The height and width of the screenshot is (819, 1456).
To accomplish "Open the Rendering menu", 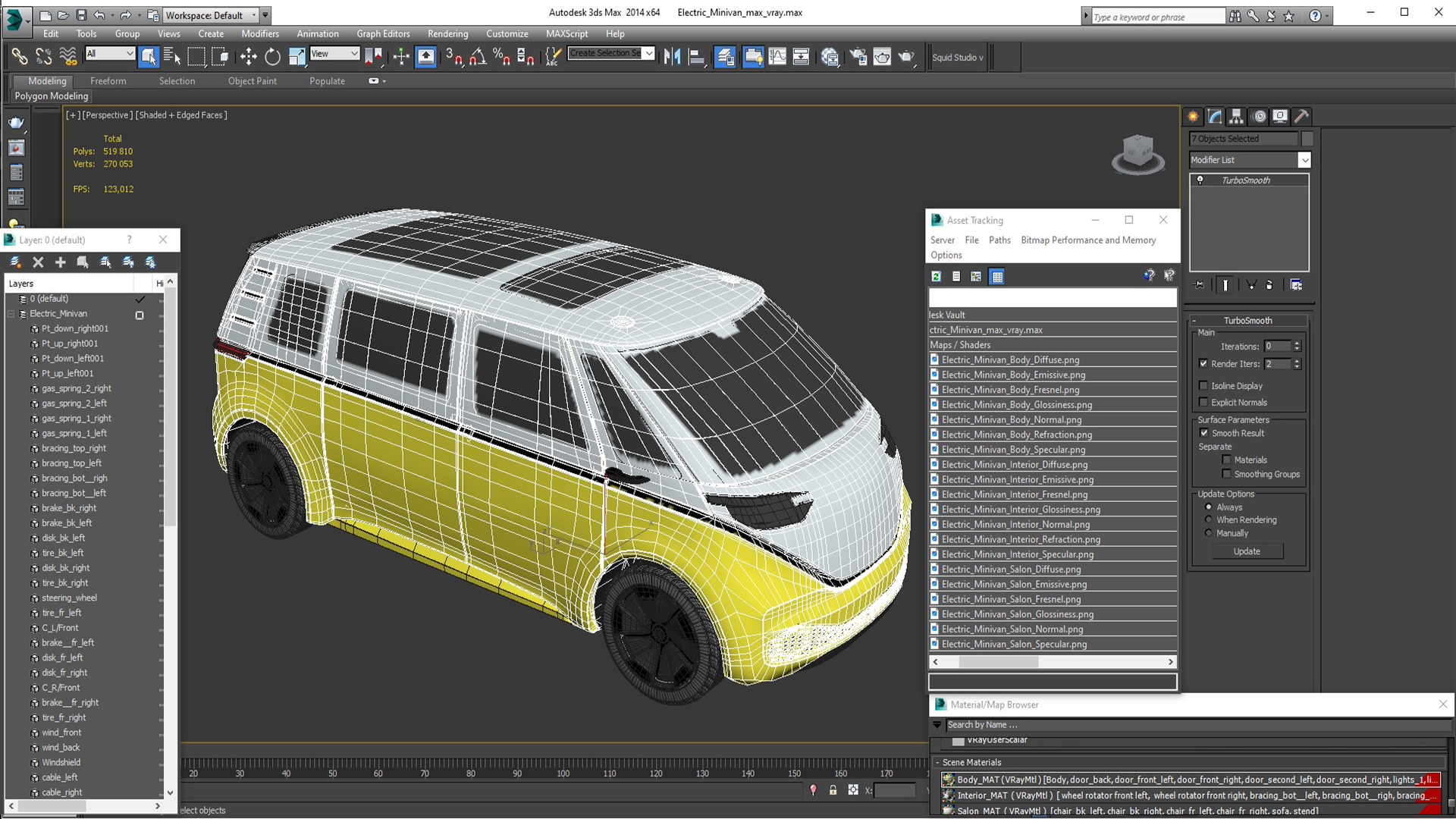I will (x=447, y=34).
